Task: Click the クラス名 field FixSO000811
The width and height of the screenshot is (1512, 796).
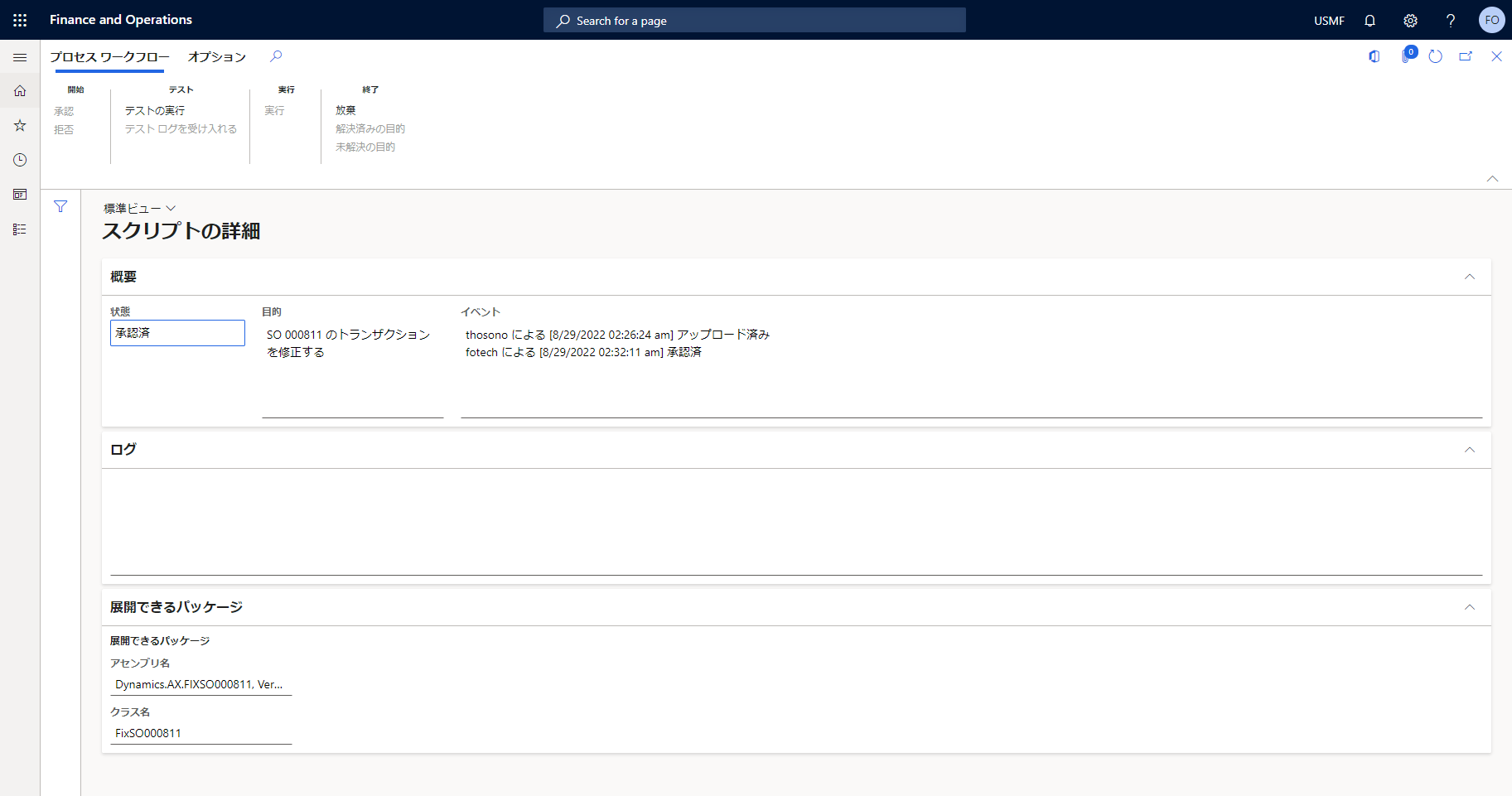Action: click(x=200, y=734)
